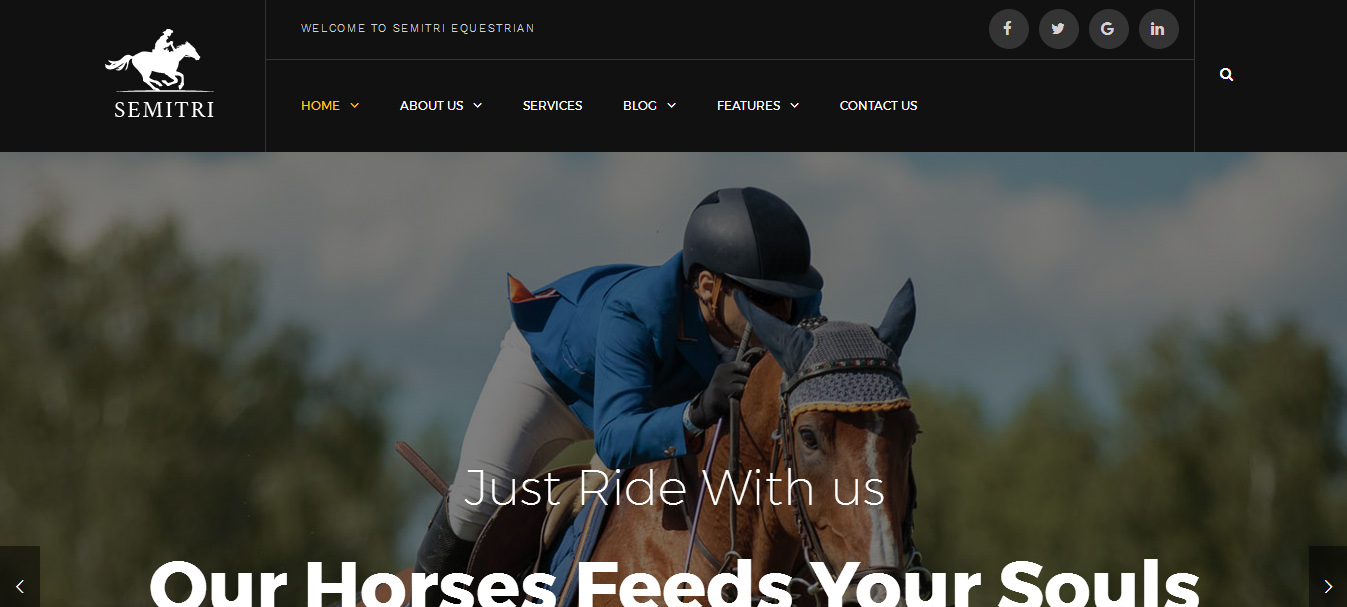Open the Facebook social icon
The width and height of the screenshot is (1347, 607).
pyautogui.click(x=1008, y=29)
